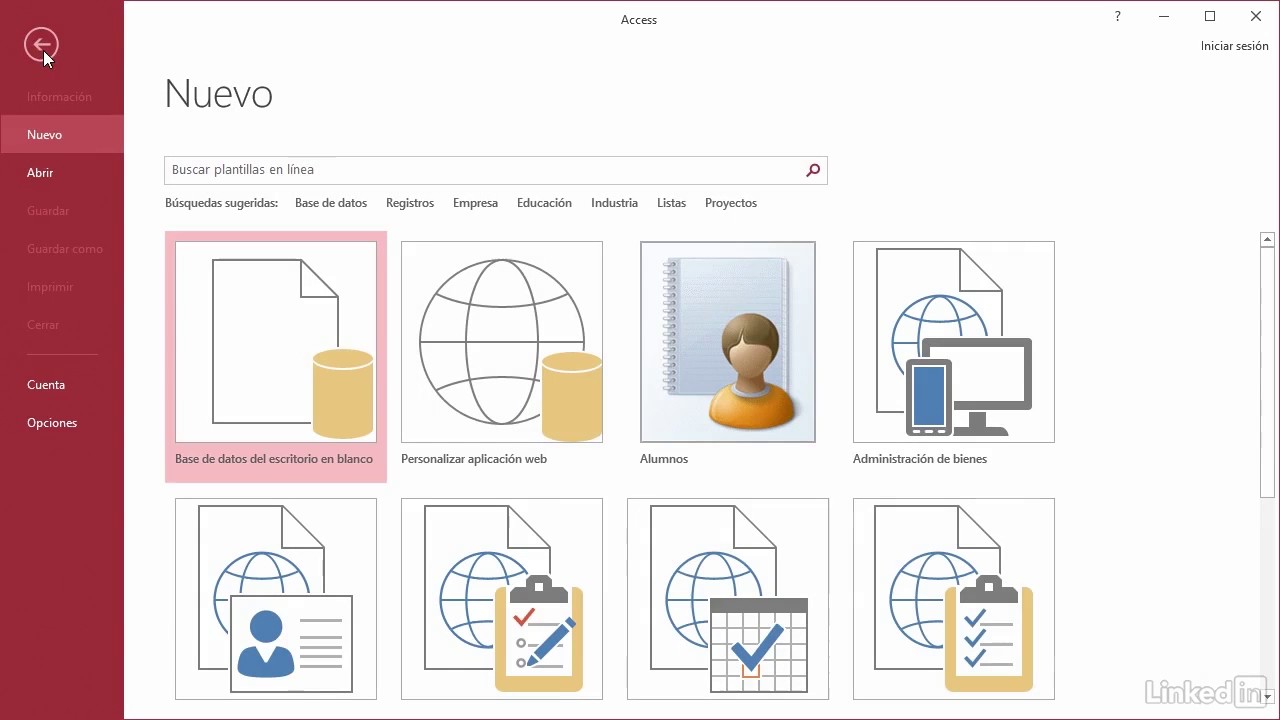The width and height of the screenshot is (1280, 720).
Task: Select the checklist clipboard template thumbnail
Action: [x=954, y=599]
